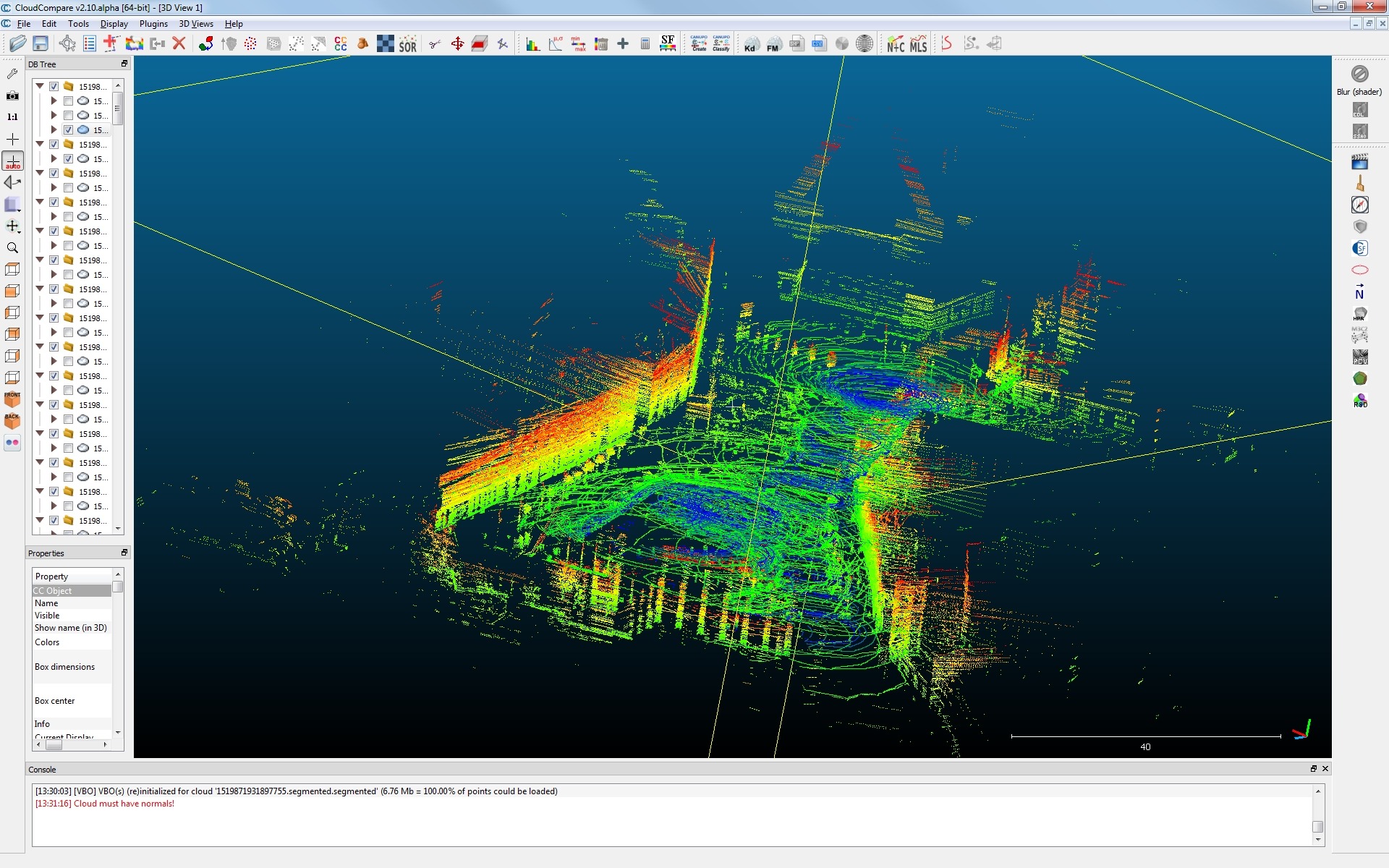The width and height of the screenshot is (1389, 868).
Task: Collapse the second 15198 folder group
Action: point(40,144)
